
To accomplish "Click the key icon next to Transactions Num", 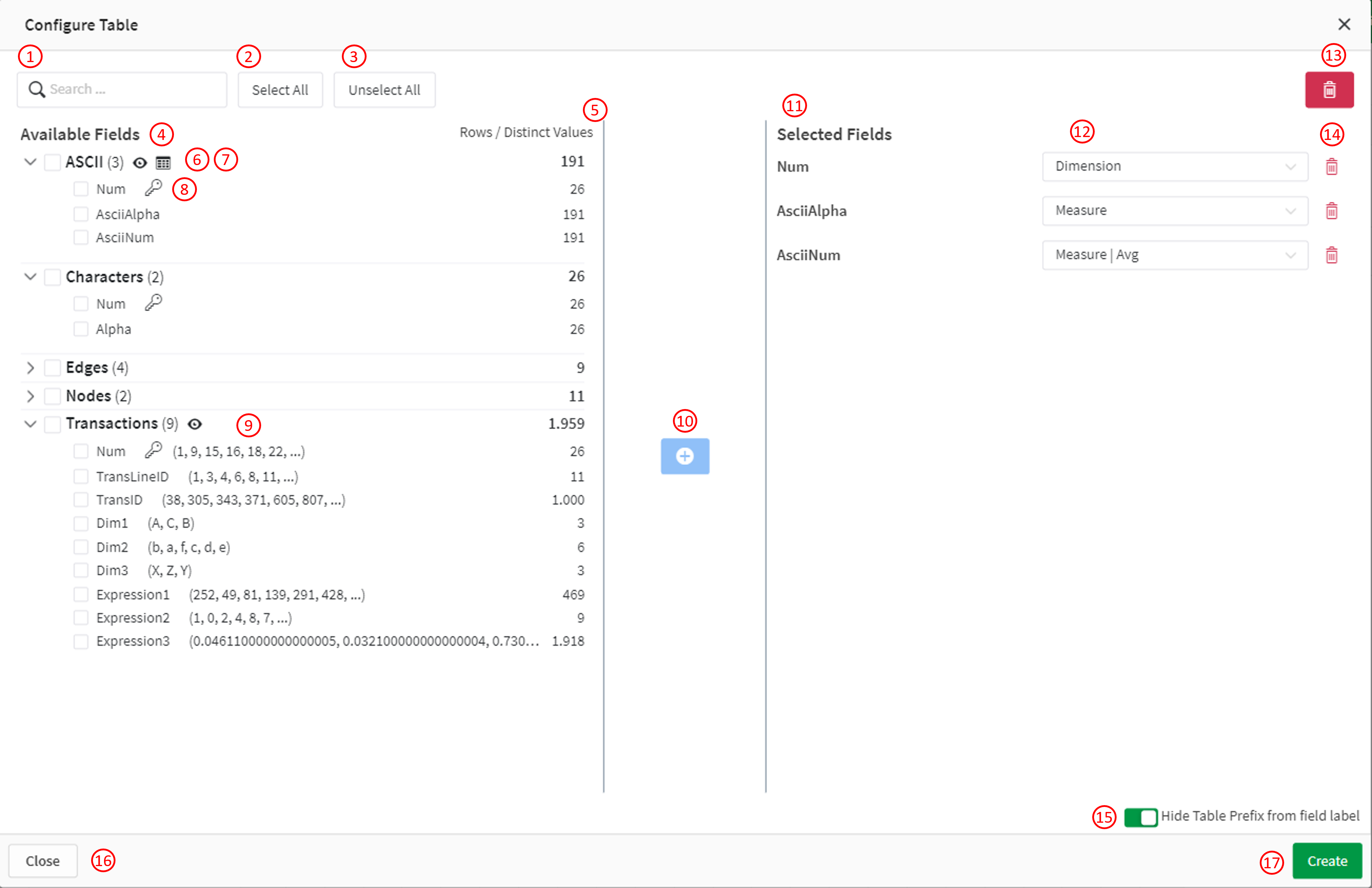I will tap(154, 450).
